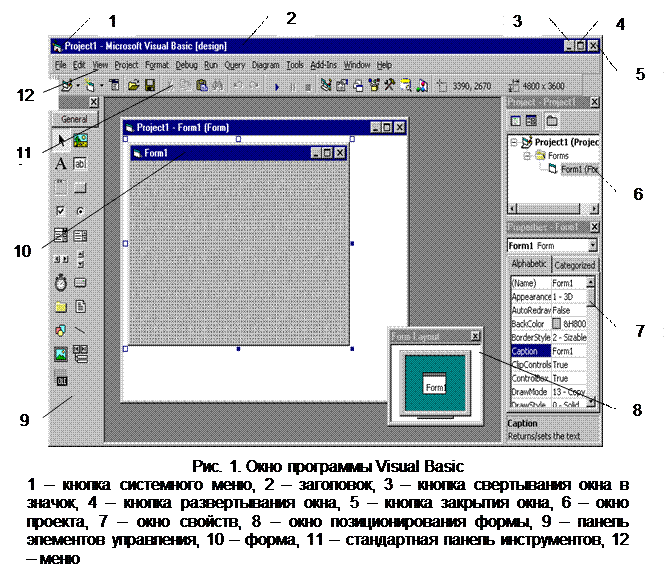Click the Properties list scroll-up arrow
The width and height of the screenshot is (665, 578).
tap(591, 282)
